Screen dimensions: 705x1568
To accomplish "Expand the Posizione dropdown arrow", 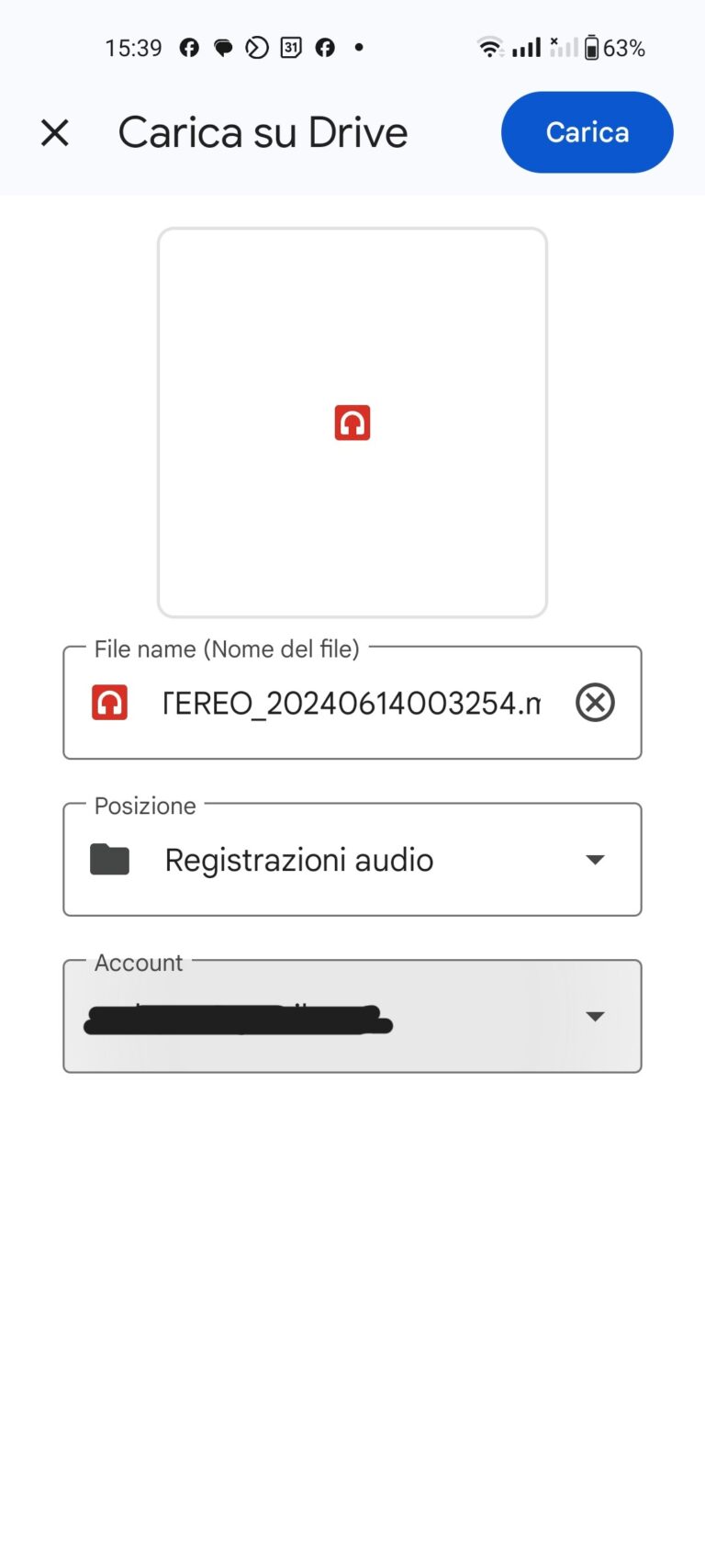I will pos(595,860).
